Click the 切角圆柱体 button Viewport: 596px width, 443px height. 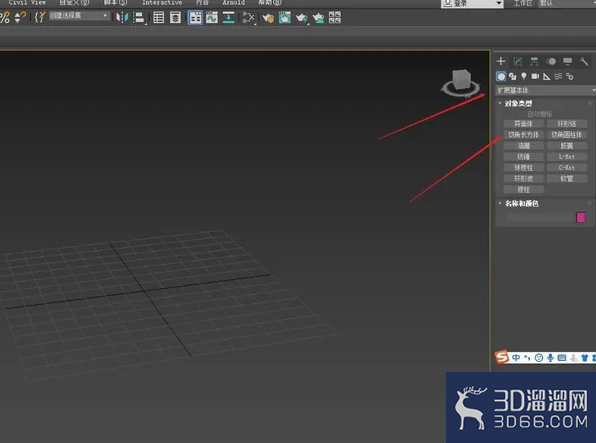coord(567,135)
